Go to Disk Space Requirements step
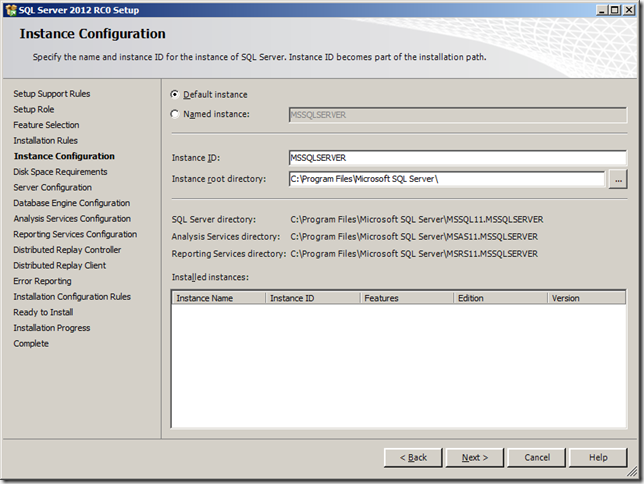The width and height of the screenshot is (644, 484). click(60, 172)
